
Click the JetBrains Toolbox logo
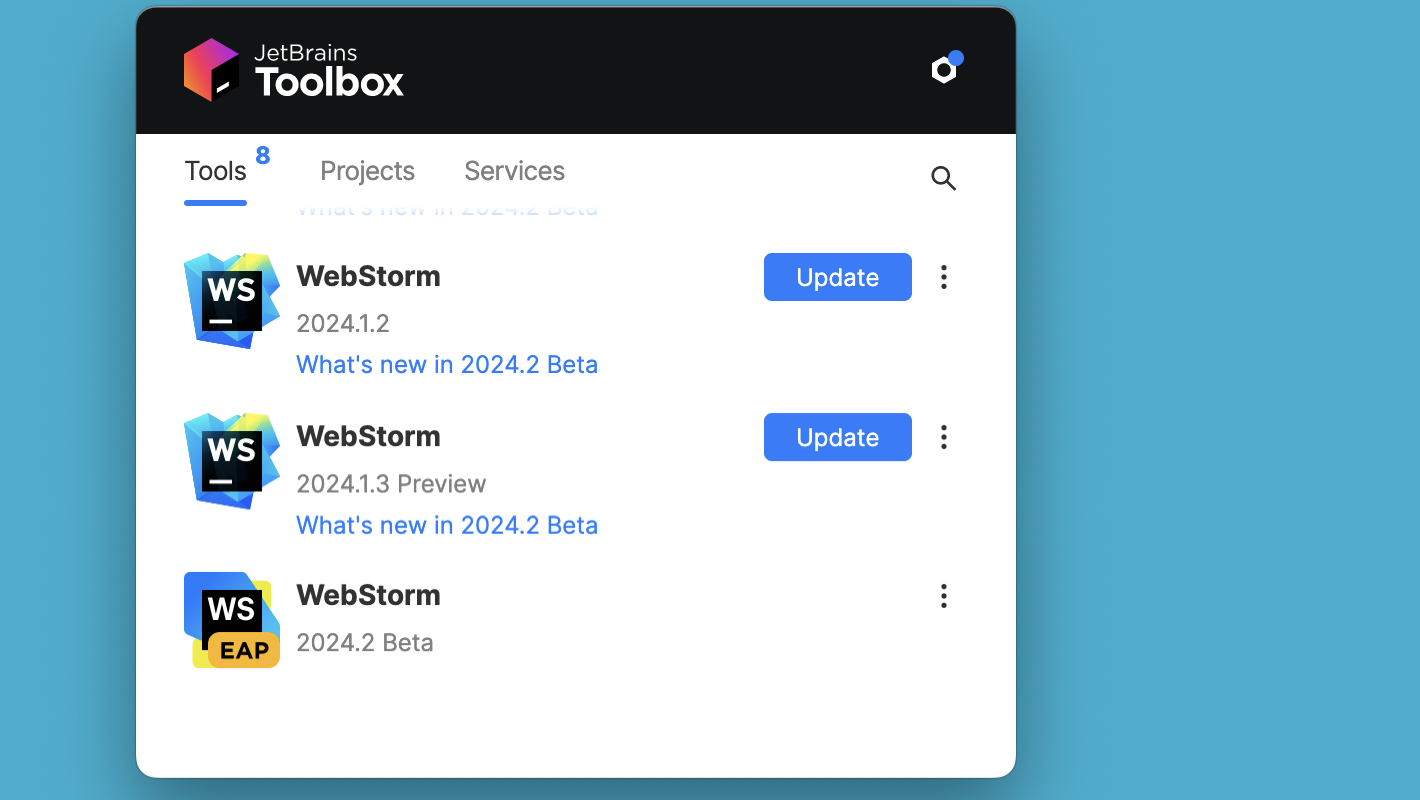(x=292, y=69)
